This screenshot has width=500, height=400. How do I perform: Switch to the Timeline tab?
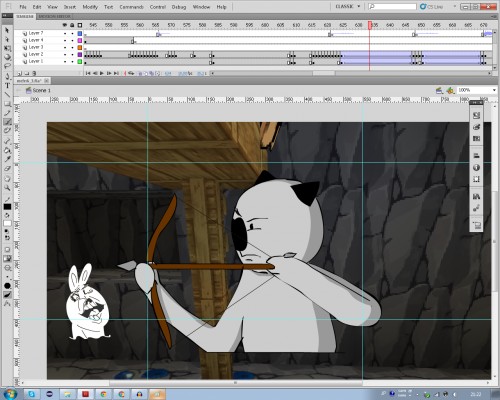25,16
